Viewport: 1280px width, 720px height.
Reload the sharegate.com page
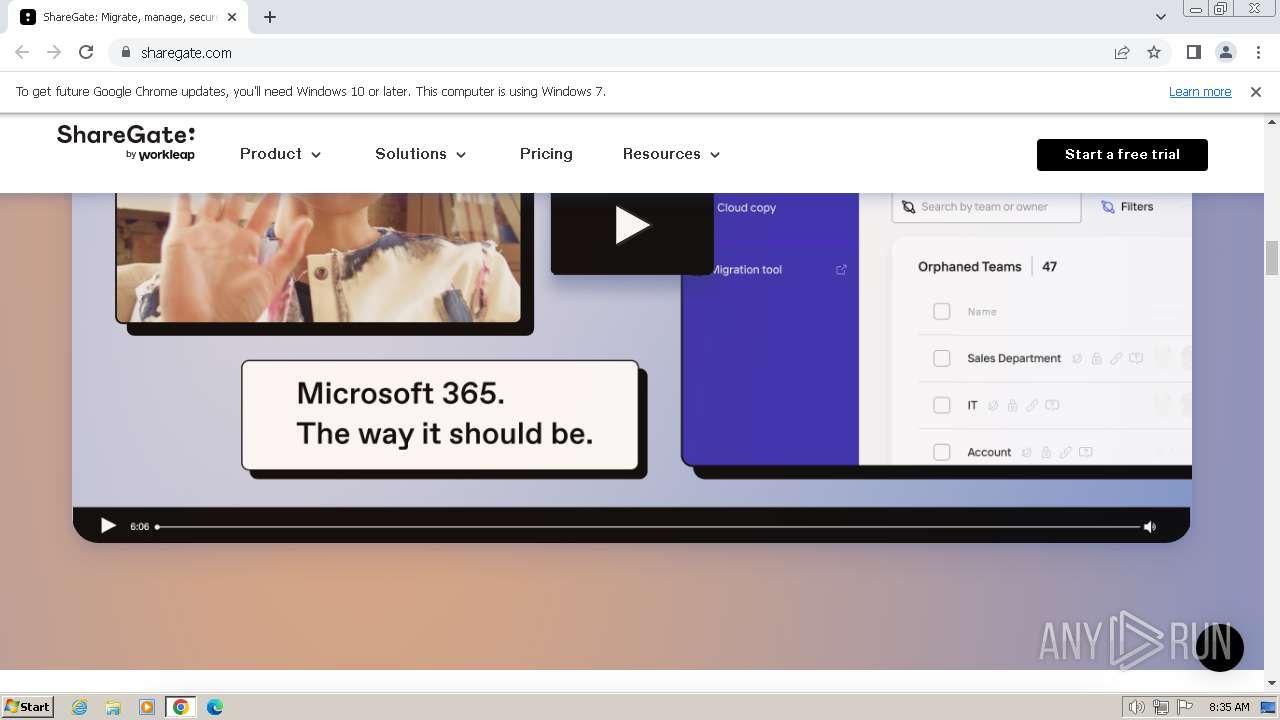[86, 52]
